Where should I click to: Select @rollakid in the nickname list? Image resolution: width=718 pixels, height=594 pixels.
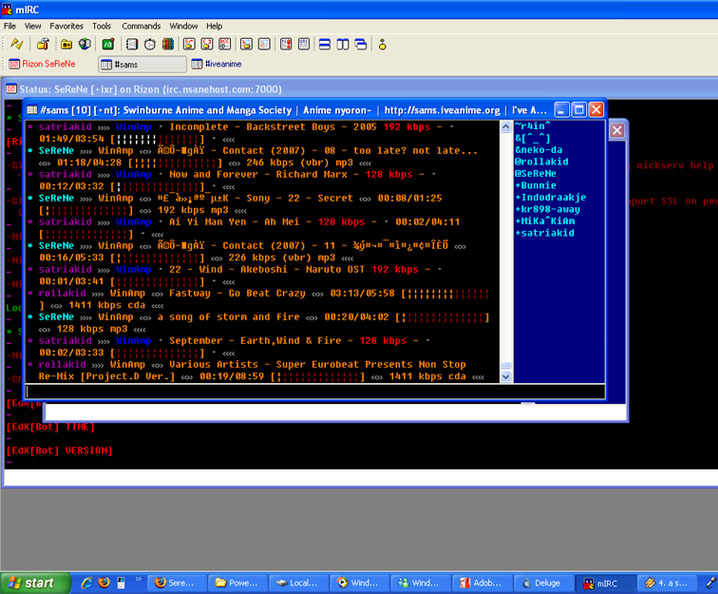pyautogui.click(x=541, y=160)
